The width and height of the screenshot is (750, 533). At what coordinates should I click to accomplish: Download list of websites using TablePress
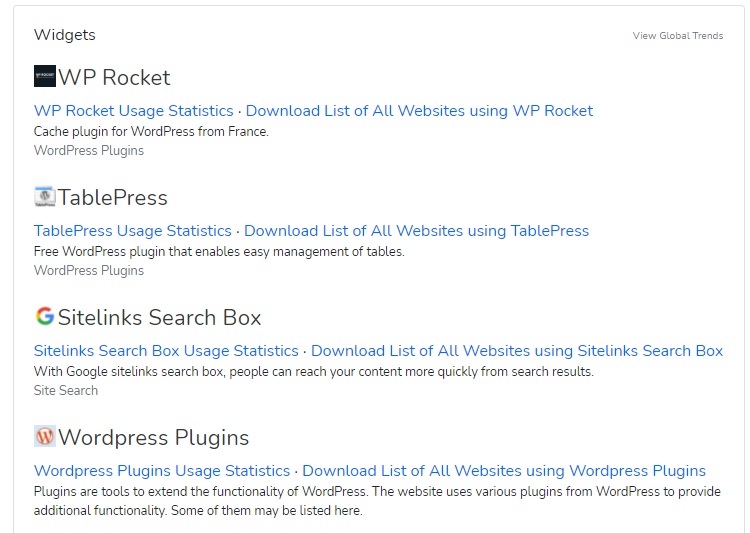pos(416,231)
